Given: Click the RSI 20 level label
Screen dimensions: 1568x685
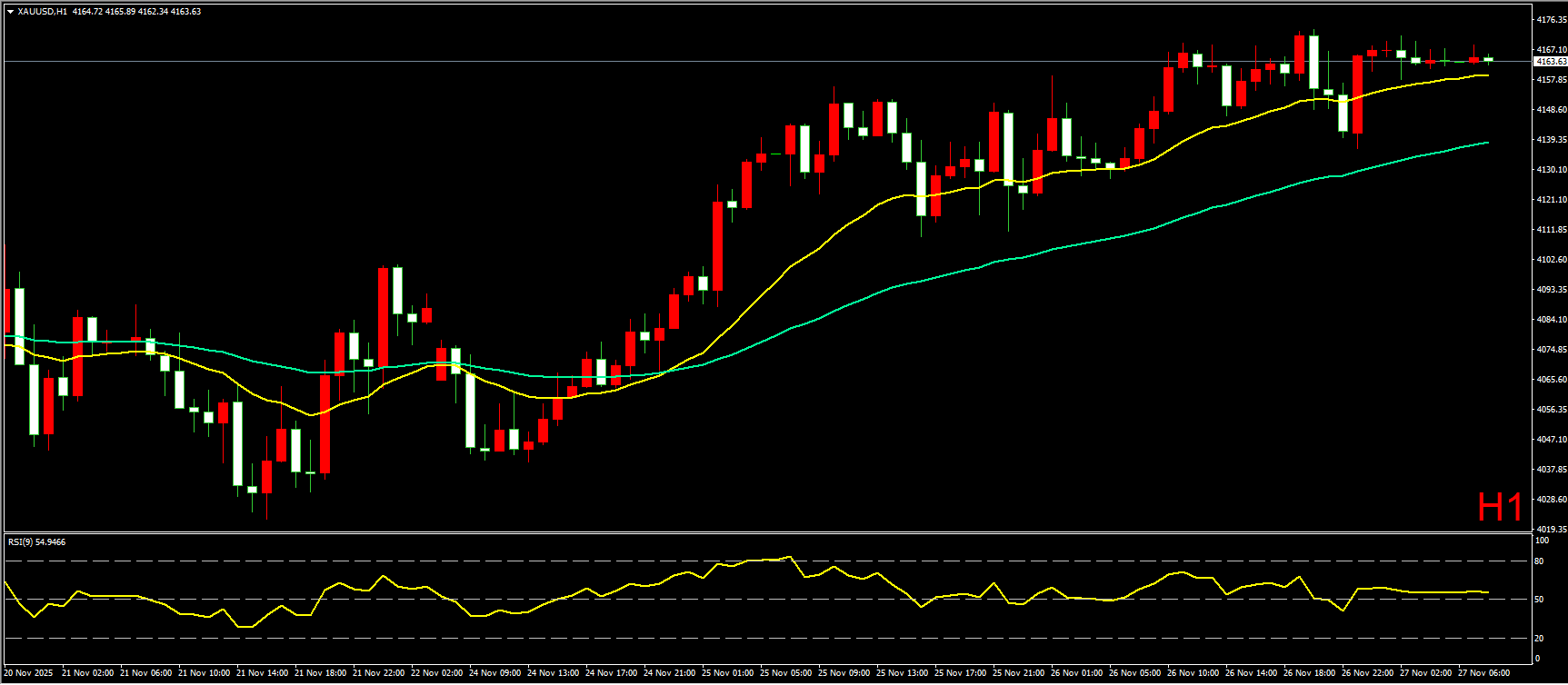Looking at the screenshot, I should (1539, 638).
